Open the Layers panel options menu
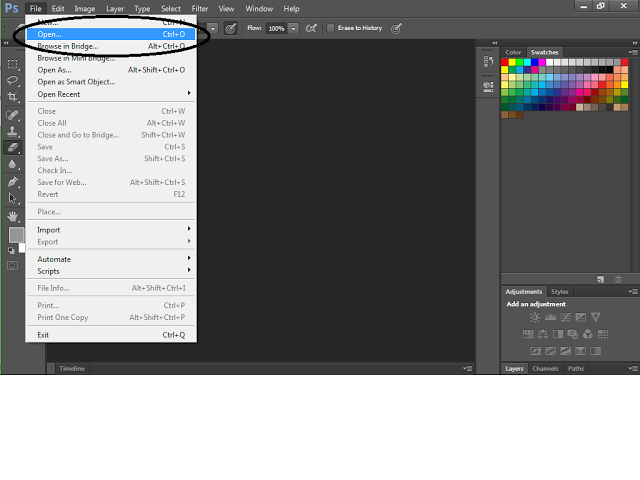Screen dimensions: 640x480 click(633, 368)
